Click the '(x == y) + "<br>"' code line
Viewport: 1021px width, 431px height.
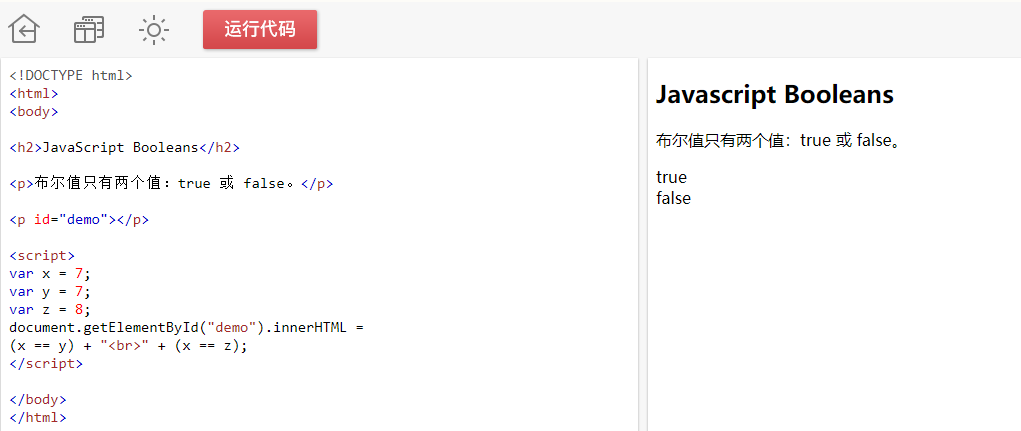point(129,346)
